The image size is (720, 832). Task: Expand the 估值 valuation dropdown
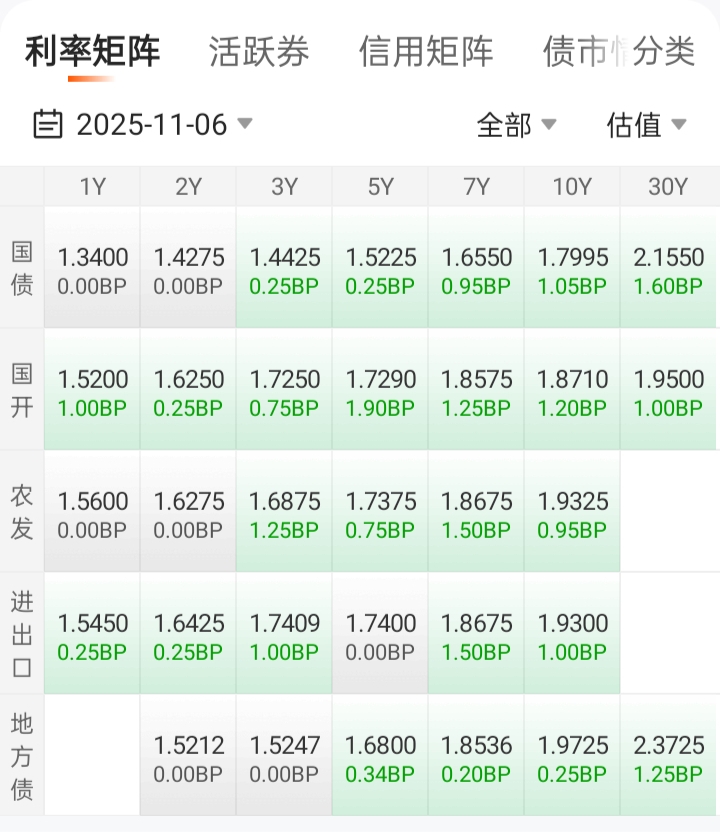tap(646, 125)
